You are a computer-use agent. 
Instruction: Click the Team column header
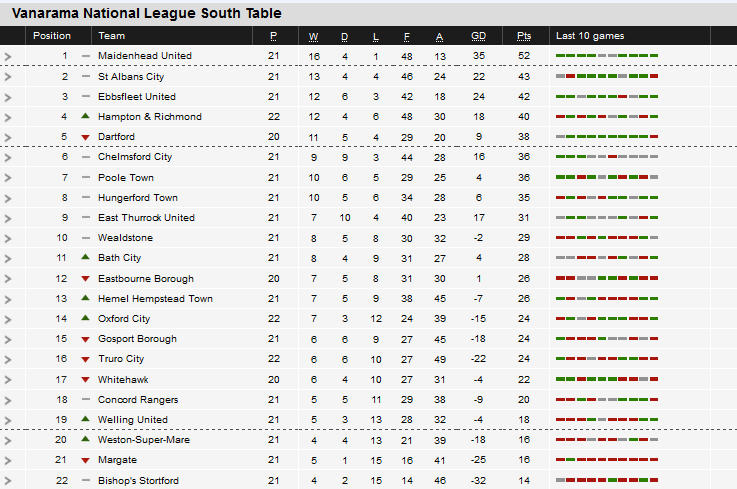[x=111, y=36]
